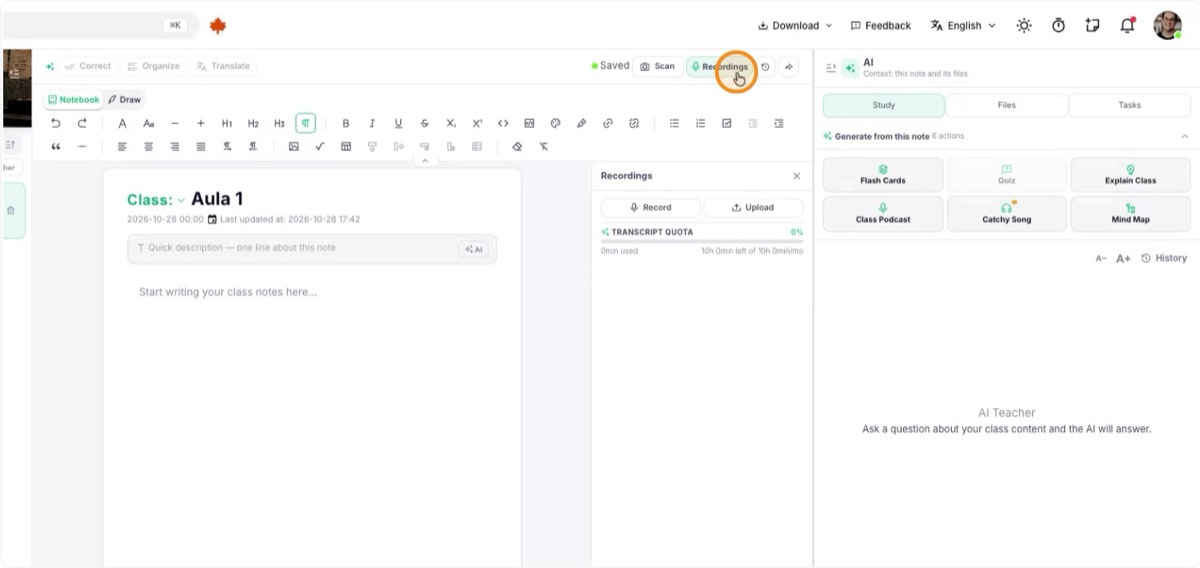Image resolution: width=1200 pixels, height=568 pixels.
Task: Upload an audio recording
Action: pos(753,207)
